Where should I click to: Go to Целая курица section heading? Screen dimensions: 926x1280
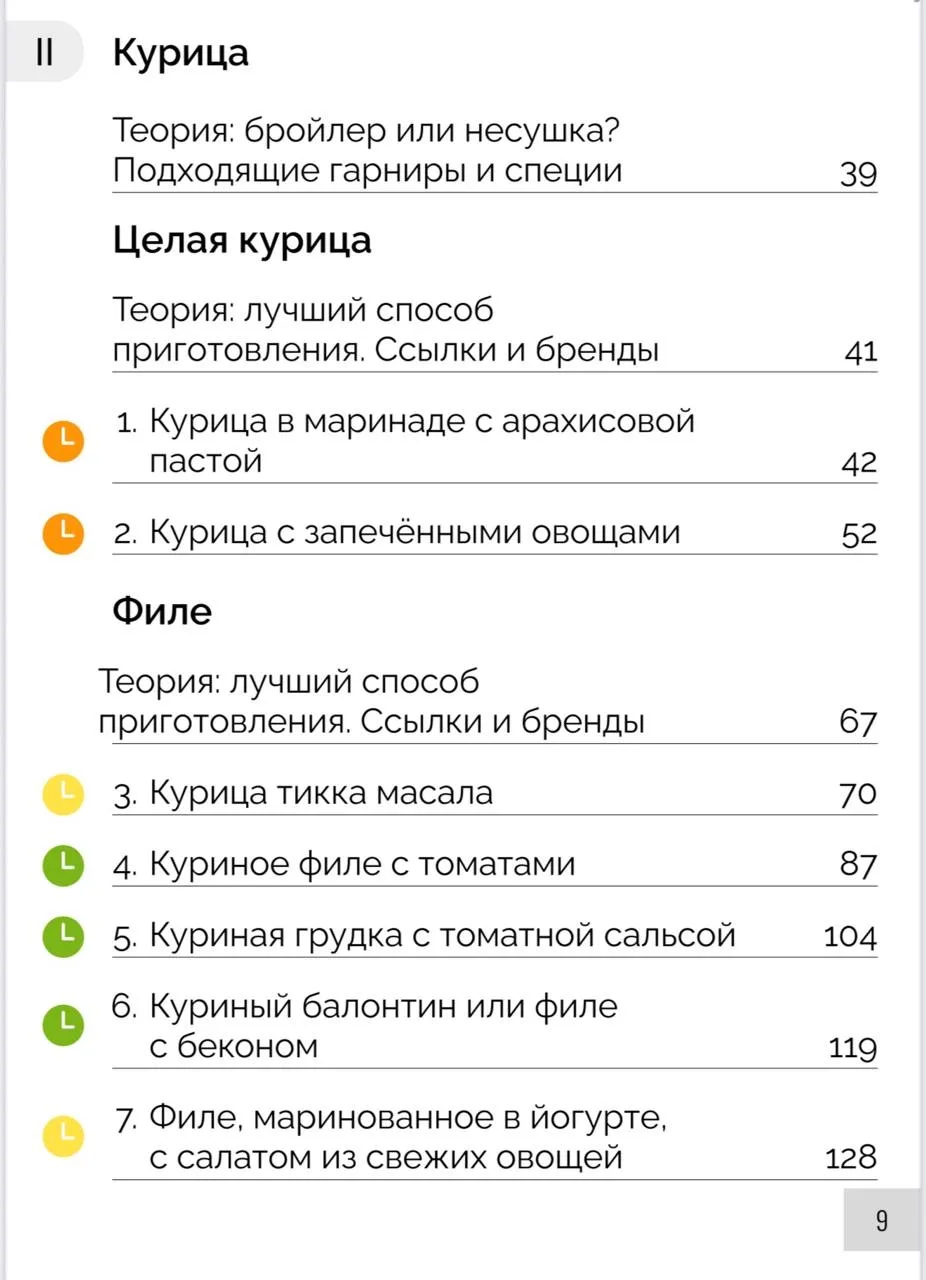241,241
